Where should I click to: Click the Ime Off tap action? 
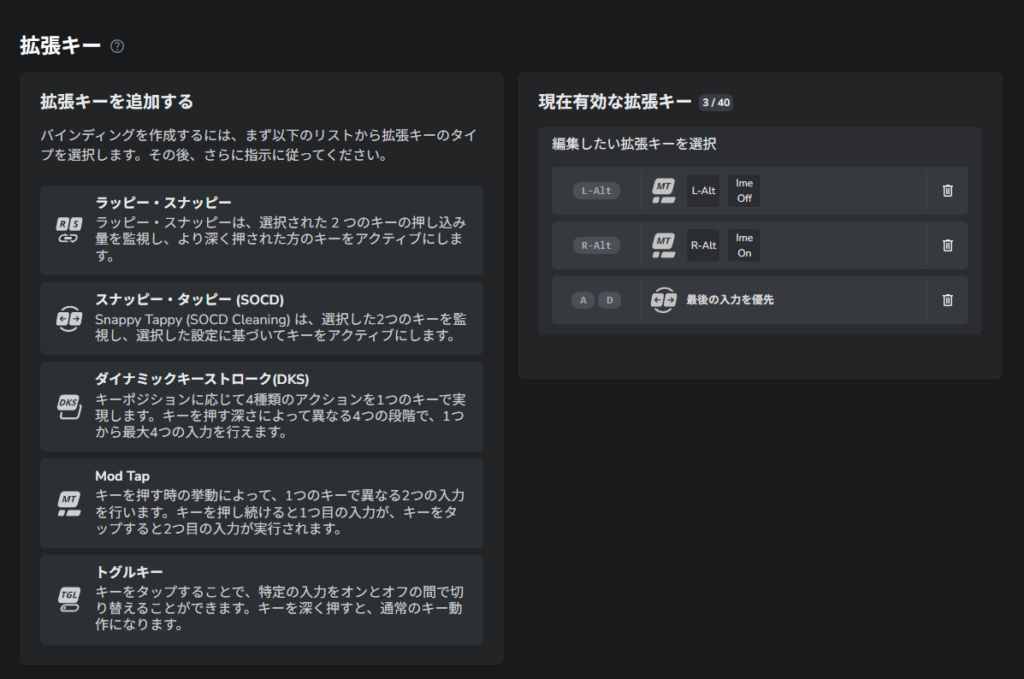tap(744, 191)
